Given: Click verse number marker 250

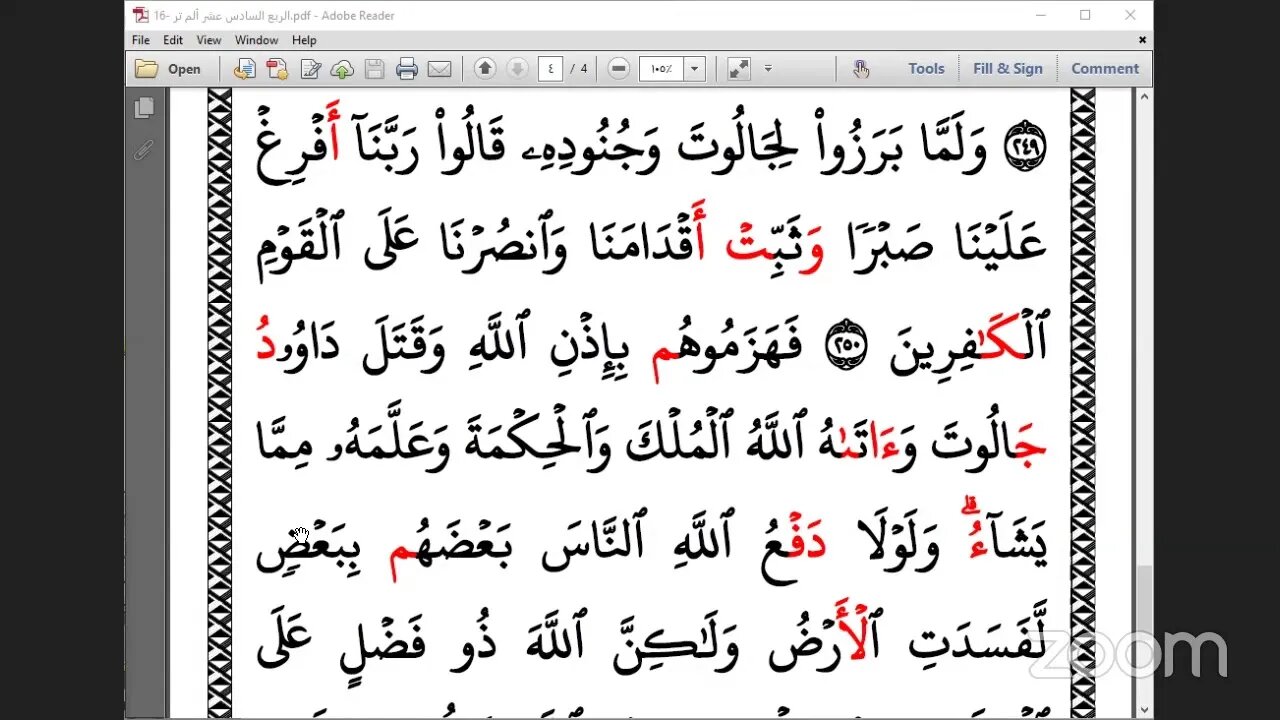Looking at the screenshot, I should 847,343.
